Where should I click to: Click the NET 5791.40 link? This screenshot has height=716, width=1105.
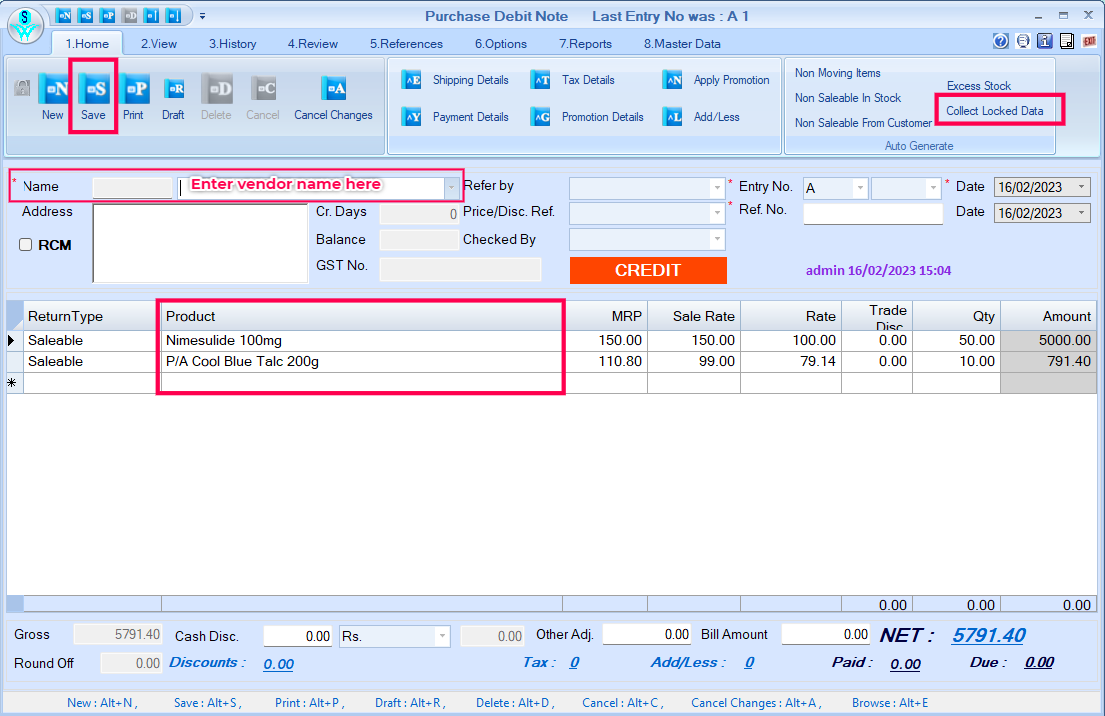tap(989, 636)
